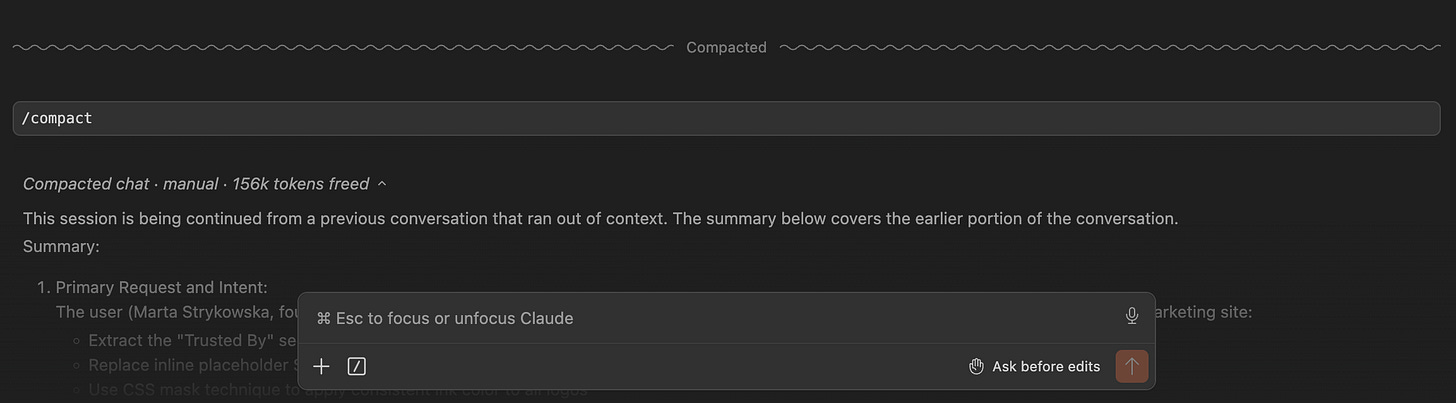
Task: Open the plus attachment menu
Action: click(321, 366)
